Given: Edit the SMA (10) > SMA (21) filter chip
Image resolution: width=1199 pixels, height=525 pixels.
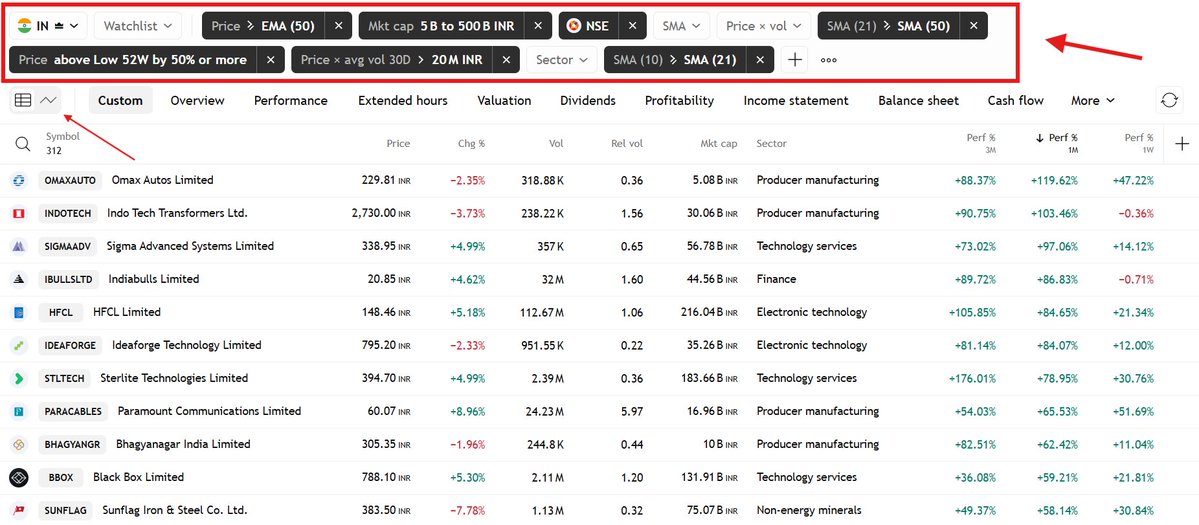Looking at the screenshot, I should [x=674, y=60].
